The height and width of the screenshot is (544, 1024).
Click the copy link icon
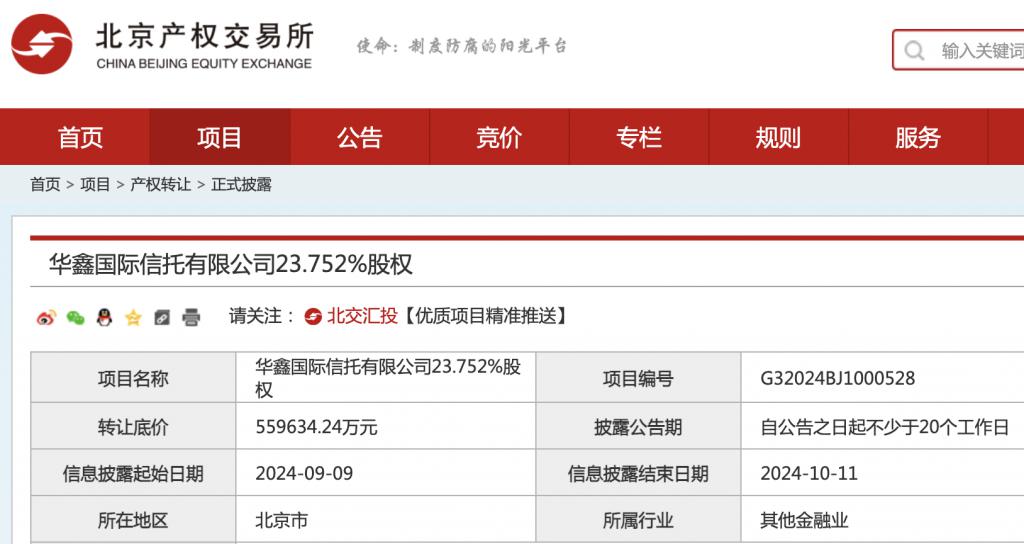pyautogui.click(x=162, y=318)
